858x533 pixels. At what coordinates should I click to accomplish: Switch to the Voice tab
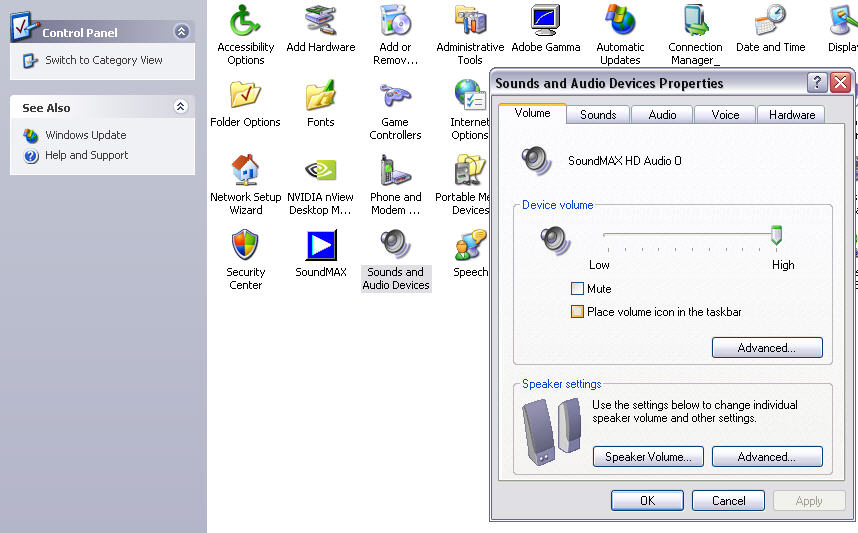[725, 114]
